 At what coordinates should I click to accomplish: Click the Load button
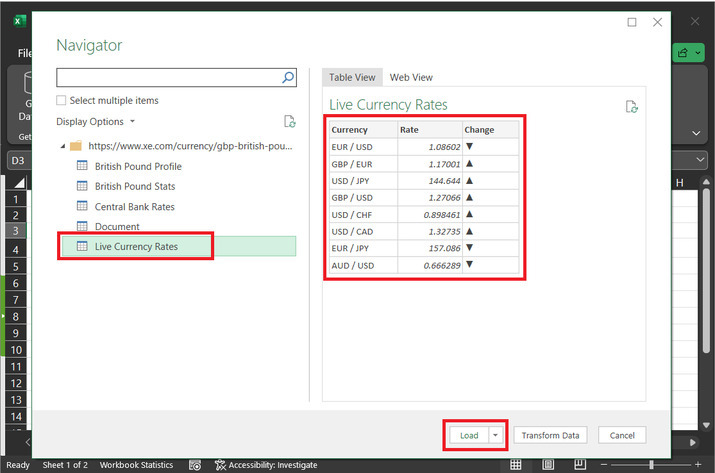469,435
